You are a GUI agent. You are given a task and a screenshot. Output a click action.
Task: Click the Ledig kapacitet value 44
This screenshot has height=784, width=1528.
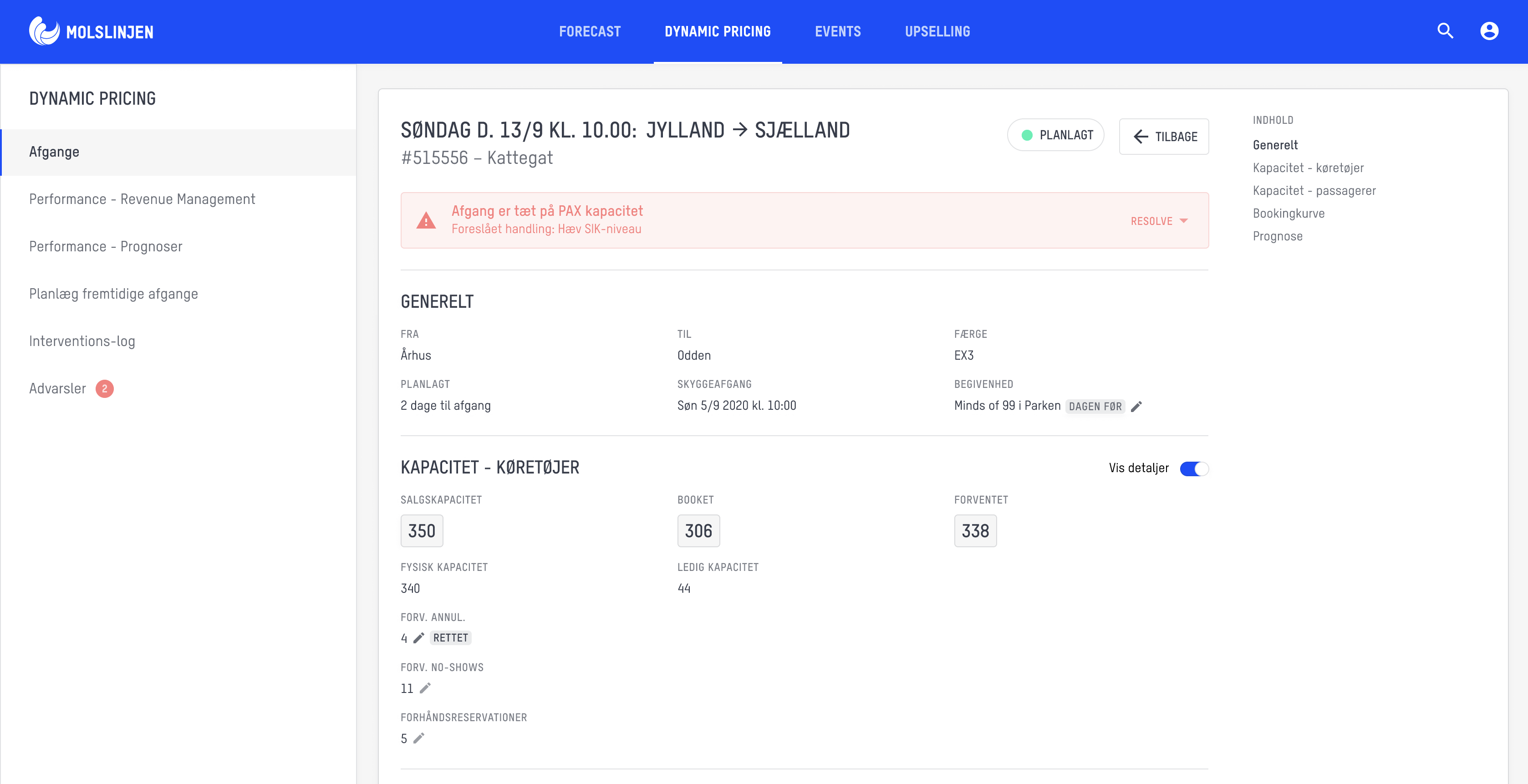[684, 588]
